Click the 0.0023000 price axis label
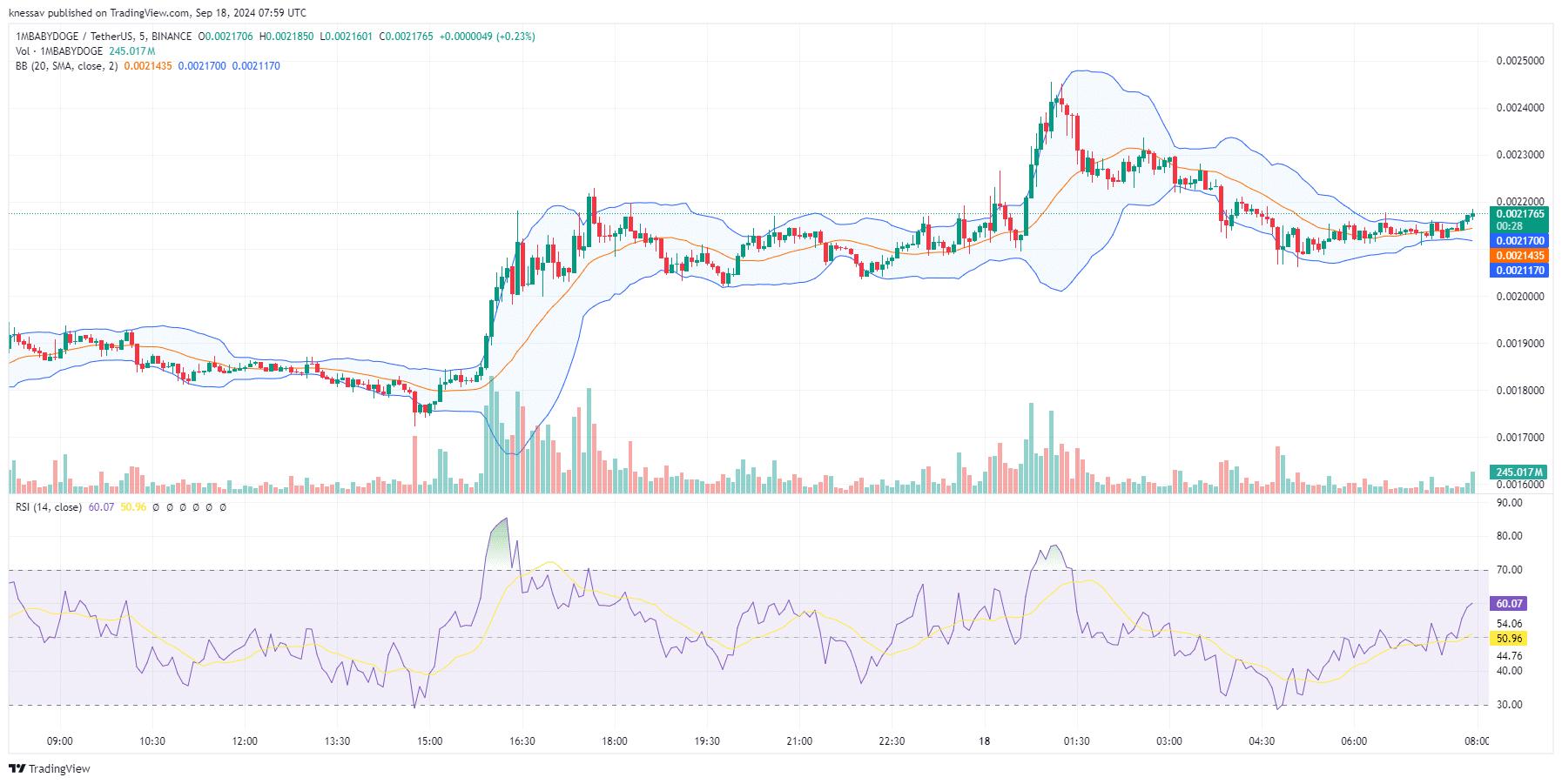The height and width of the screenshot is (784, 1562). [1520, 155]
